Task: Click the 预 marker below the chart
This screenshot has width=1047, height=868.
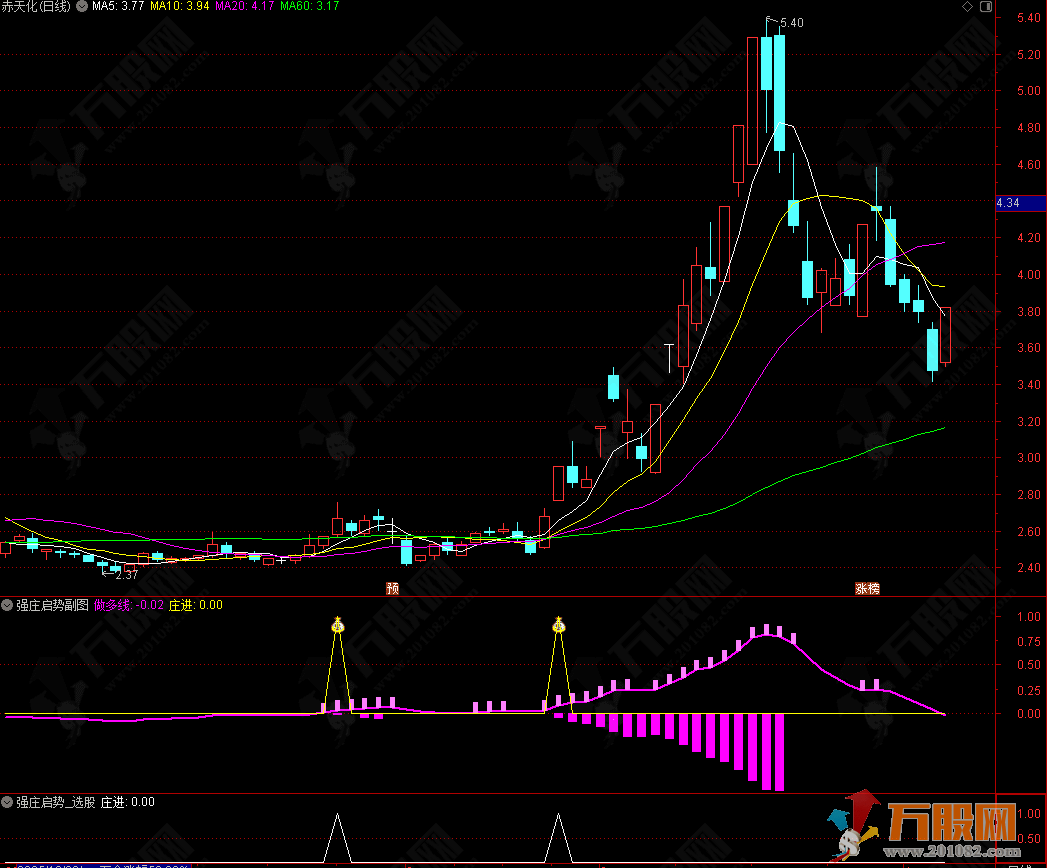Action: click(x=393, y=588)
